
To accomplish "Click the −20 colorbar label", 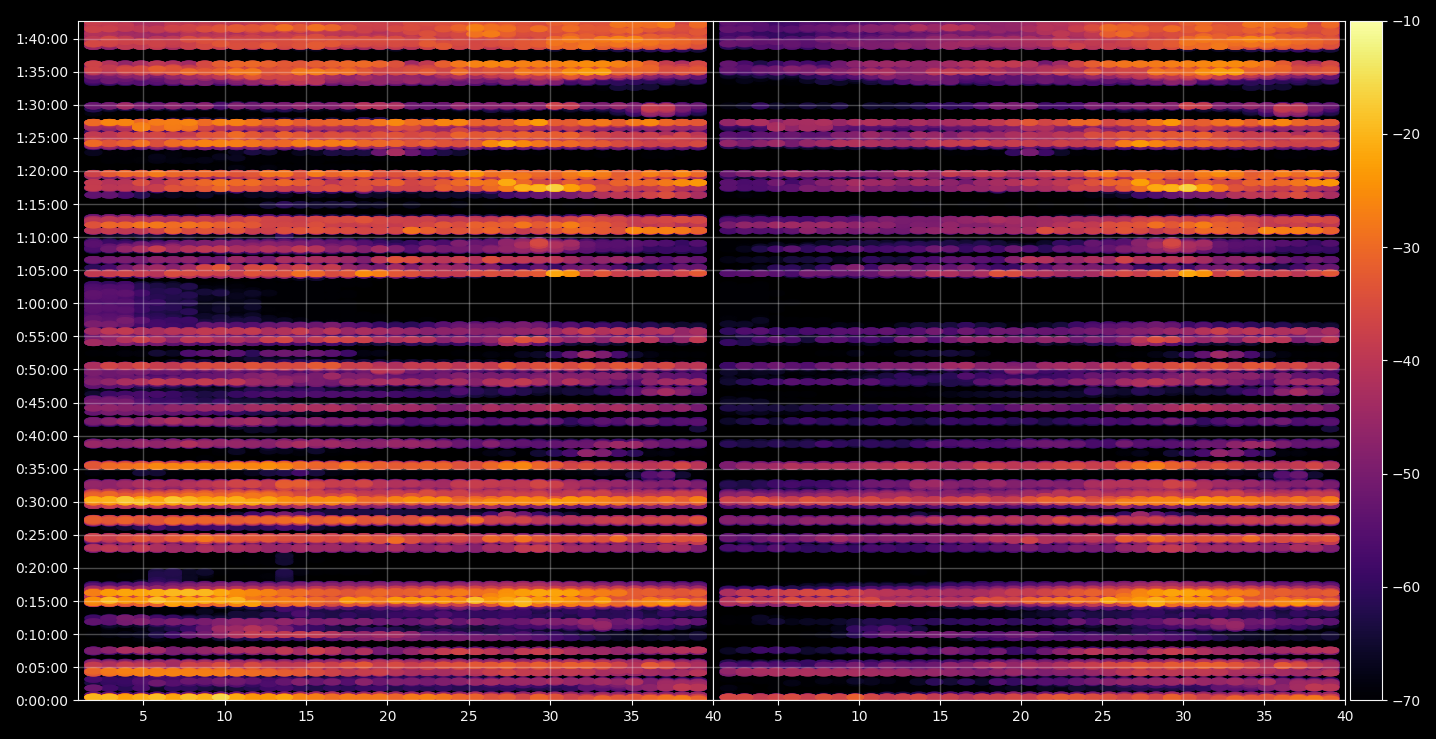I will click(x=1406, y=134).
